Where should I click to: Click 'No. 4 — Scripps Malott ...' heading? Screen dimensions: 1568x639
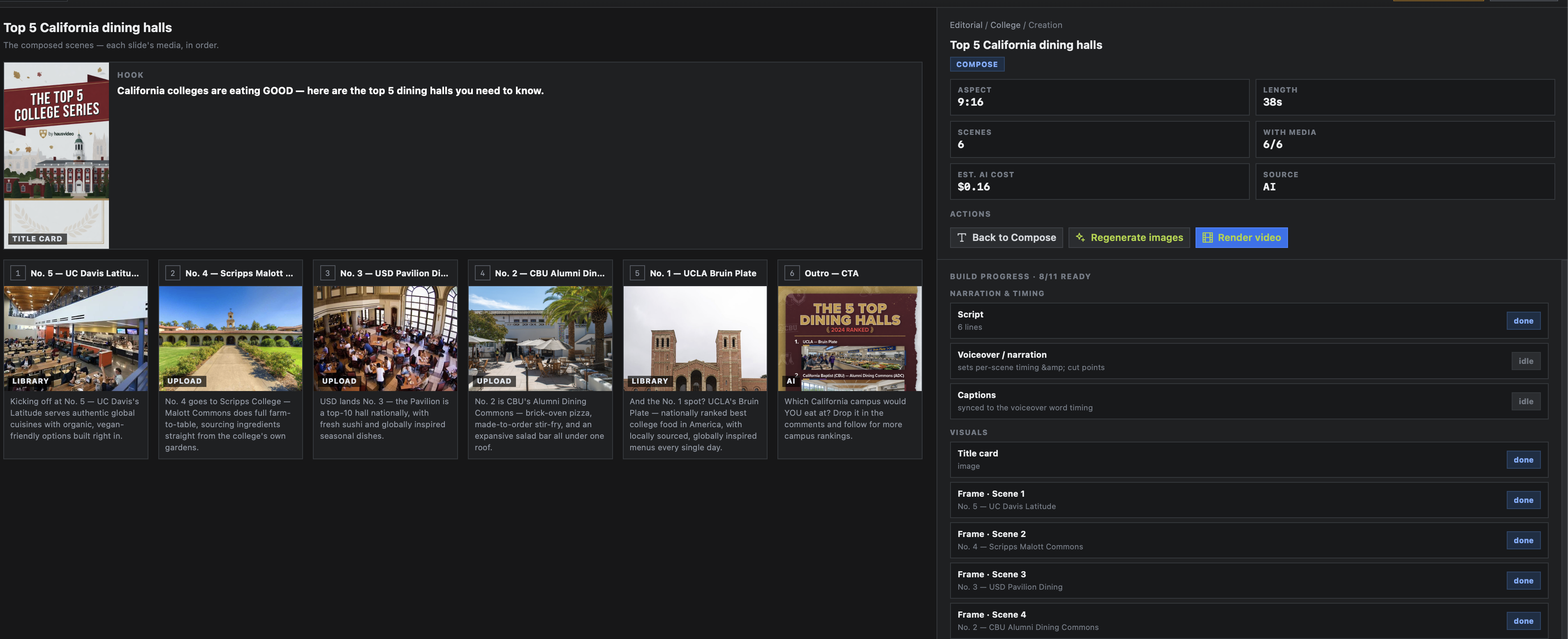(x=239, y=273)
